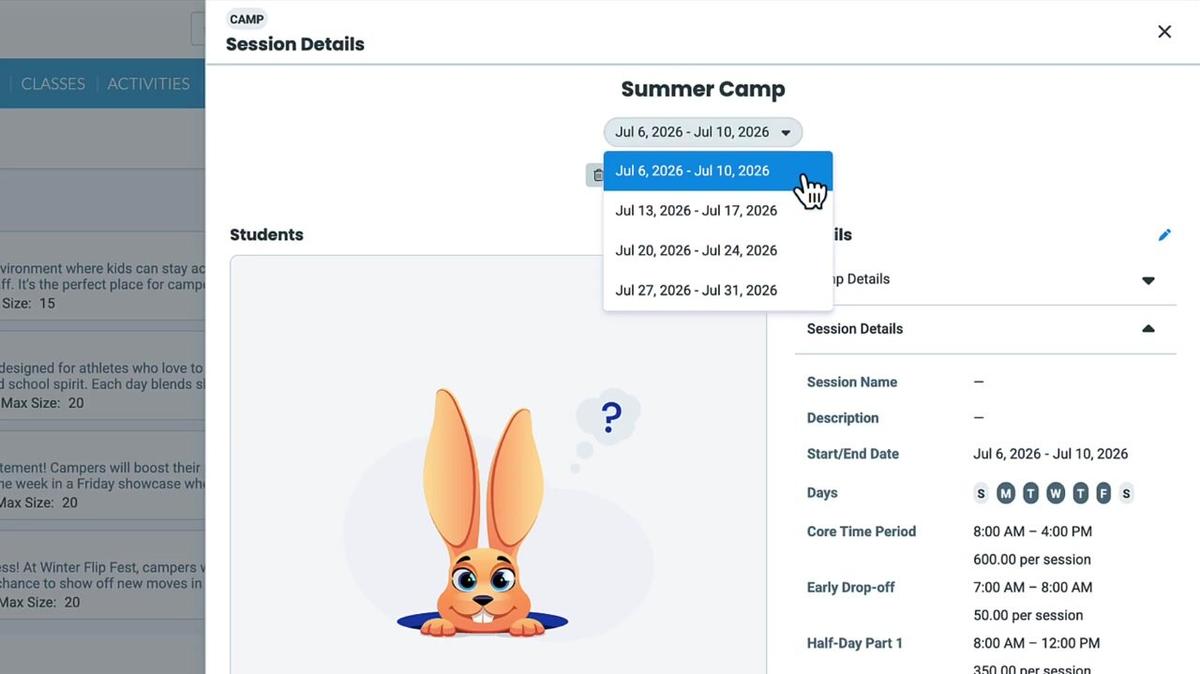Image resolution: width=1200 pixels, height=674 pixels.
Task: Open the session date range dropdown
Action: coord(703,131)
